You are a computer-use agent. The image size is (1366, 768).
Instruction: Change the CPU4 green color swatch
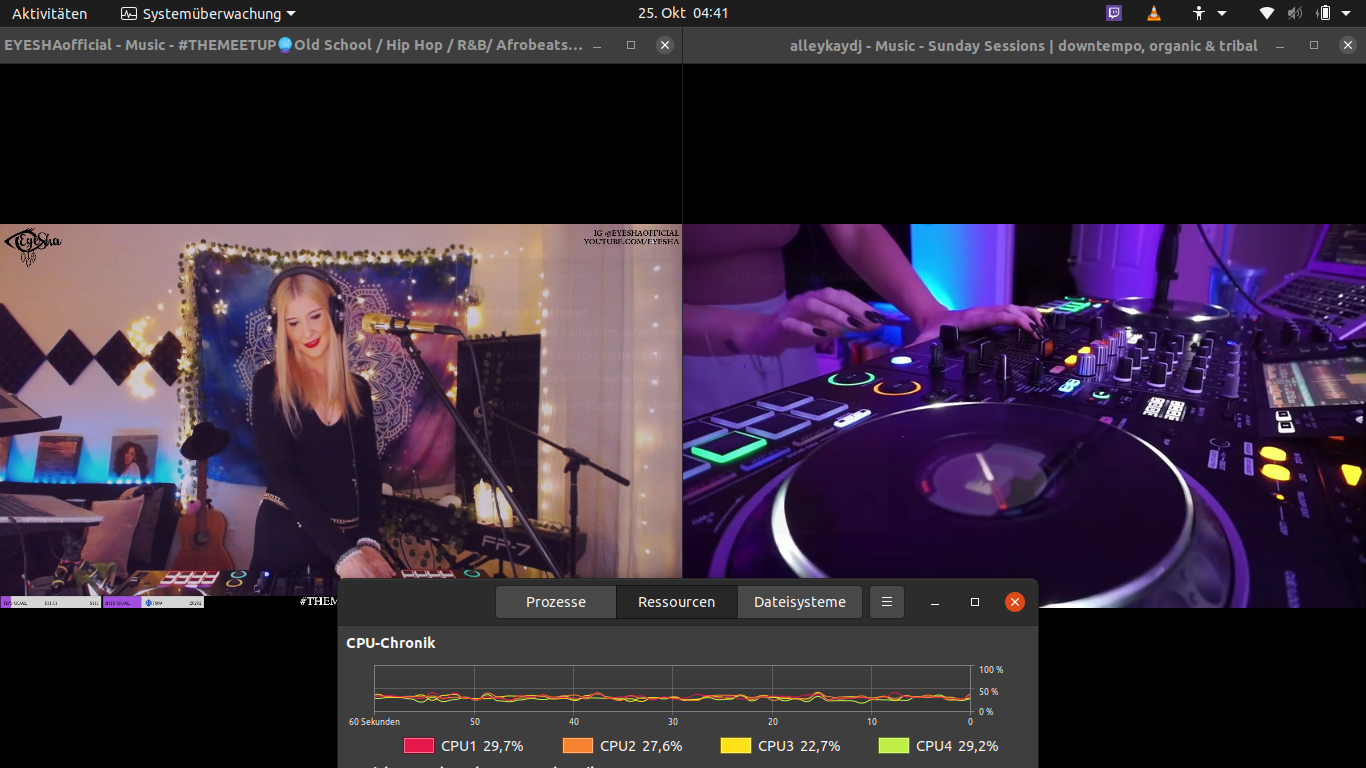click(x=894, y=745)
